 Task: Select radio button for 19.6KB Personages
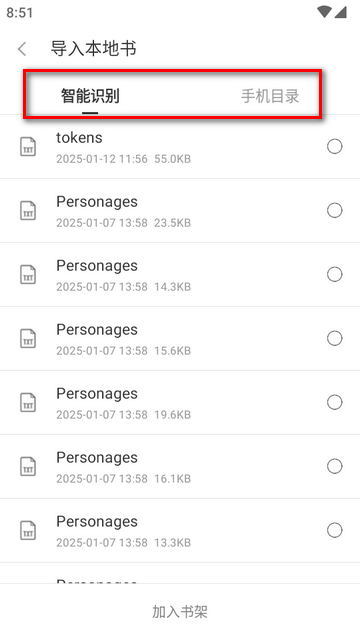coord(335,402)
